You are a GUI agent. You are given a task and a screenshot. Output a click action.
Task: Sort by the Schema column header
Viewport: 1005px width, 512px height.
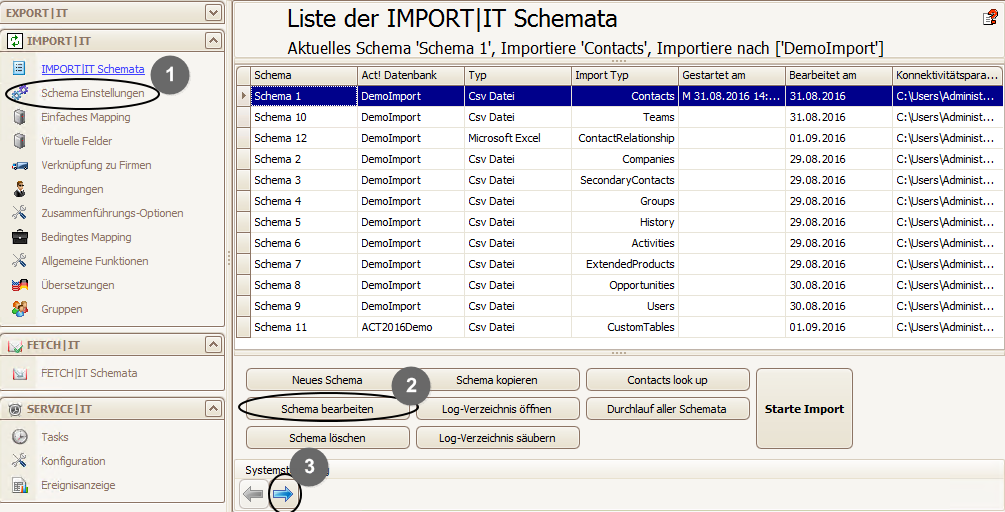pyautogui.click(x=304, y=75)
